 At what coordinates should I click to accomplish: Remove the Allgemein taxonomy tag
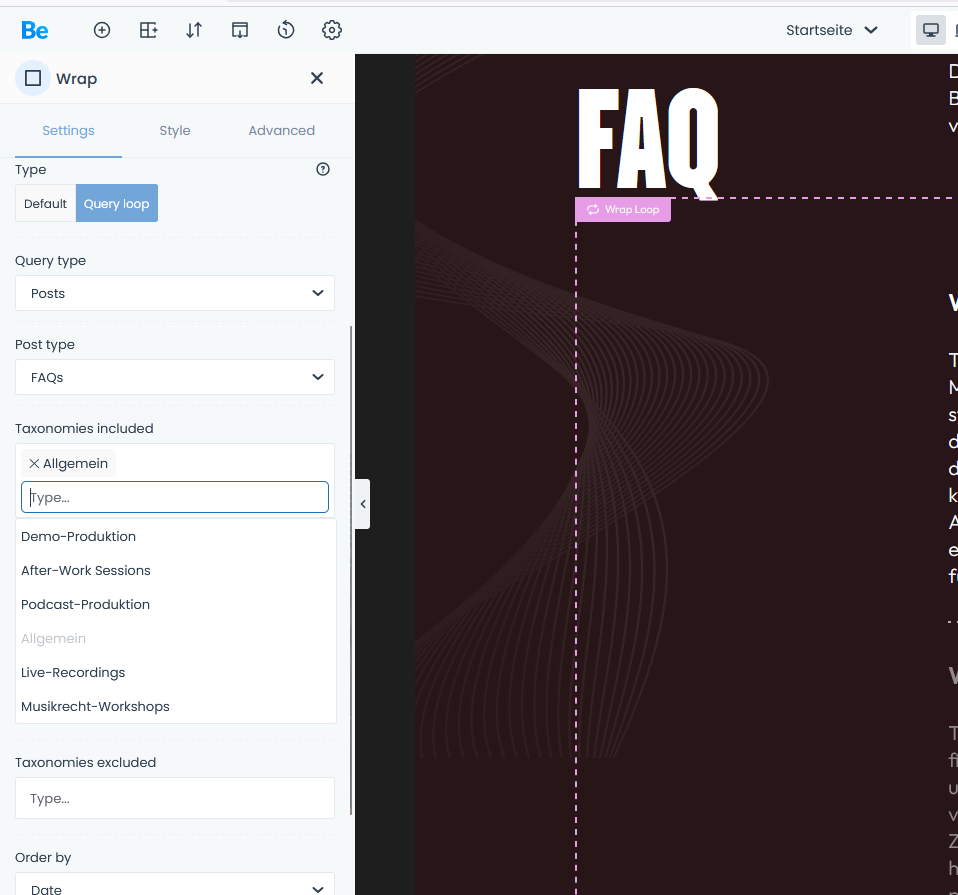(34, 463)
